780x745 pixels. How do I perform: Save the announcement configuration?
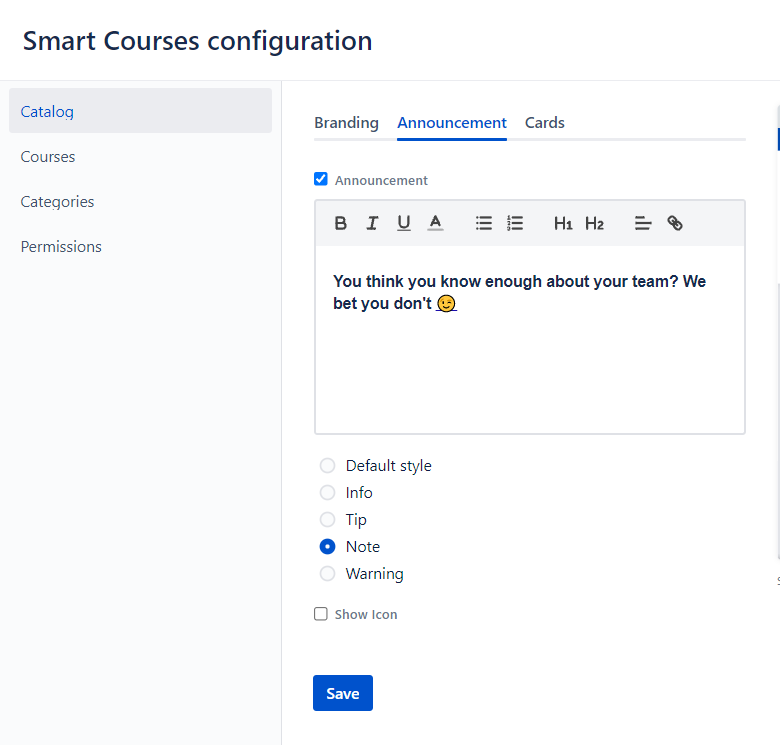343,694
